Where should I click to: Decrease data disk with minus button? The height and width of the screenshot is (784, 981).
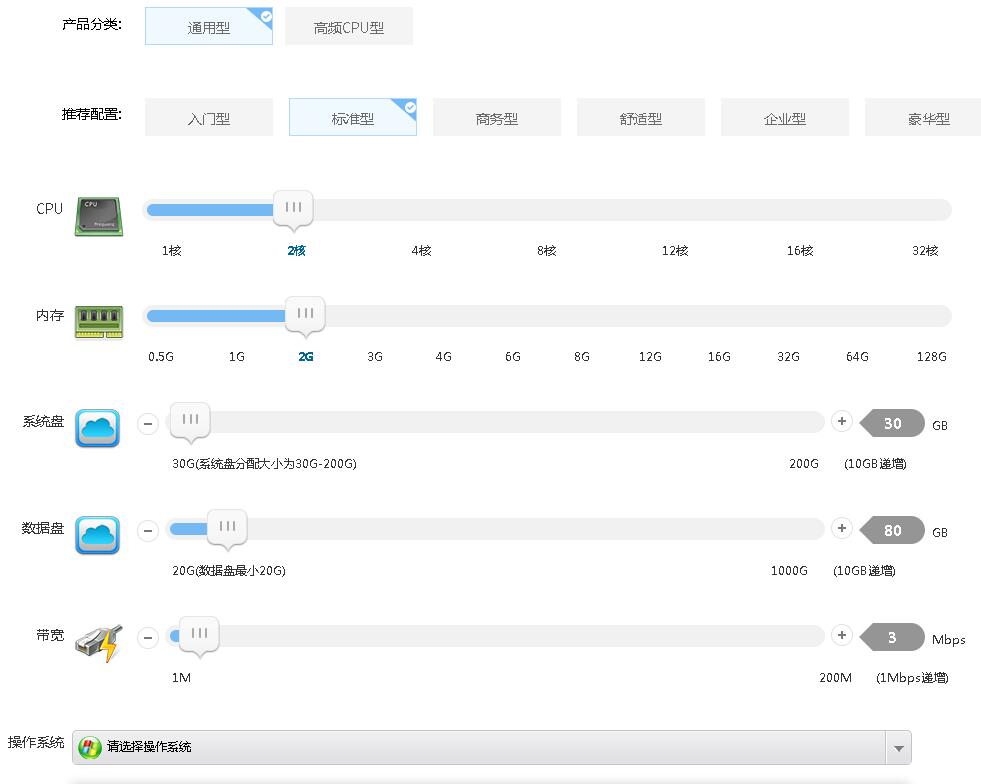pyautogui.click(x=148, y=530)
